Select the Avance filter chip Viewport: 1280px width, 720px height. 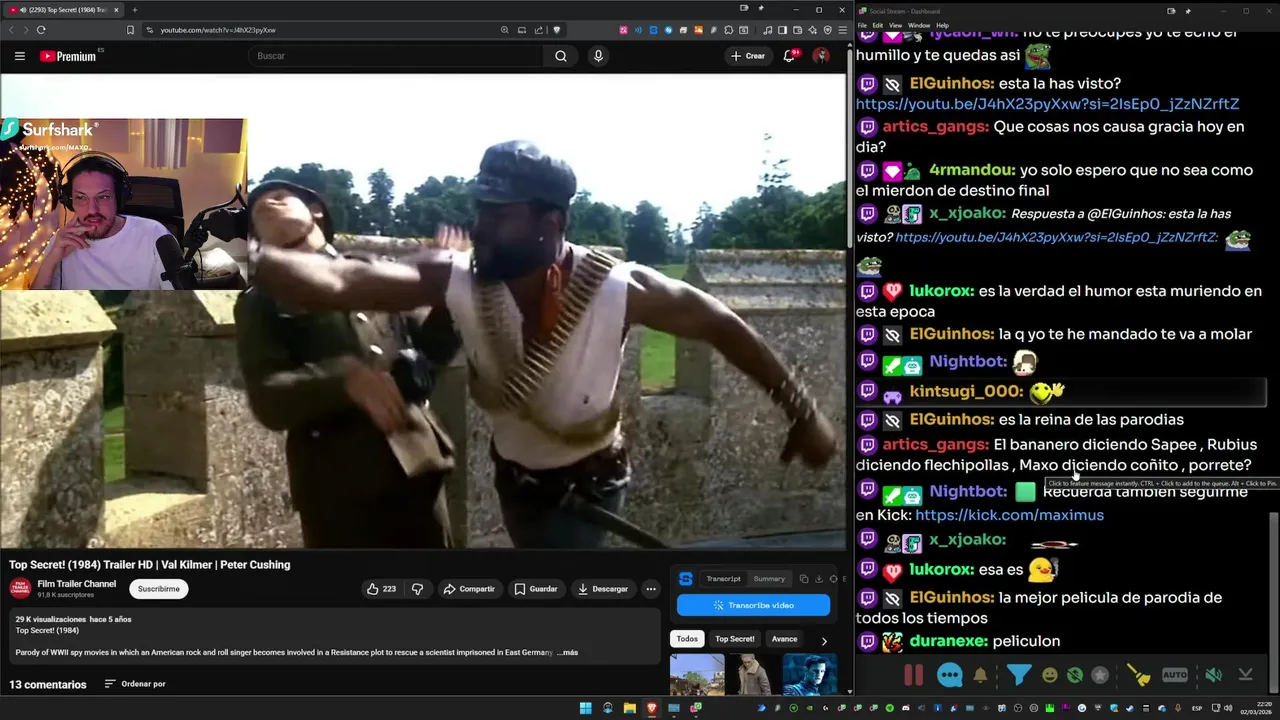[x=785, y=639]
